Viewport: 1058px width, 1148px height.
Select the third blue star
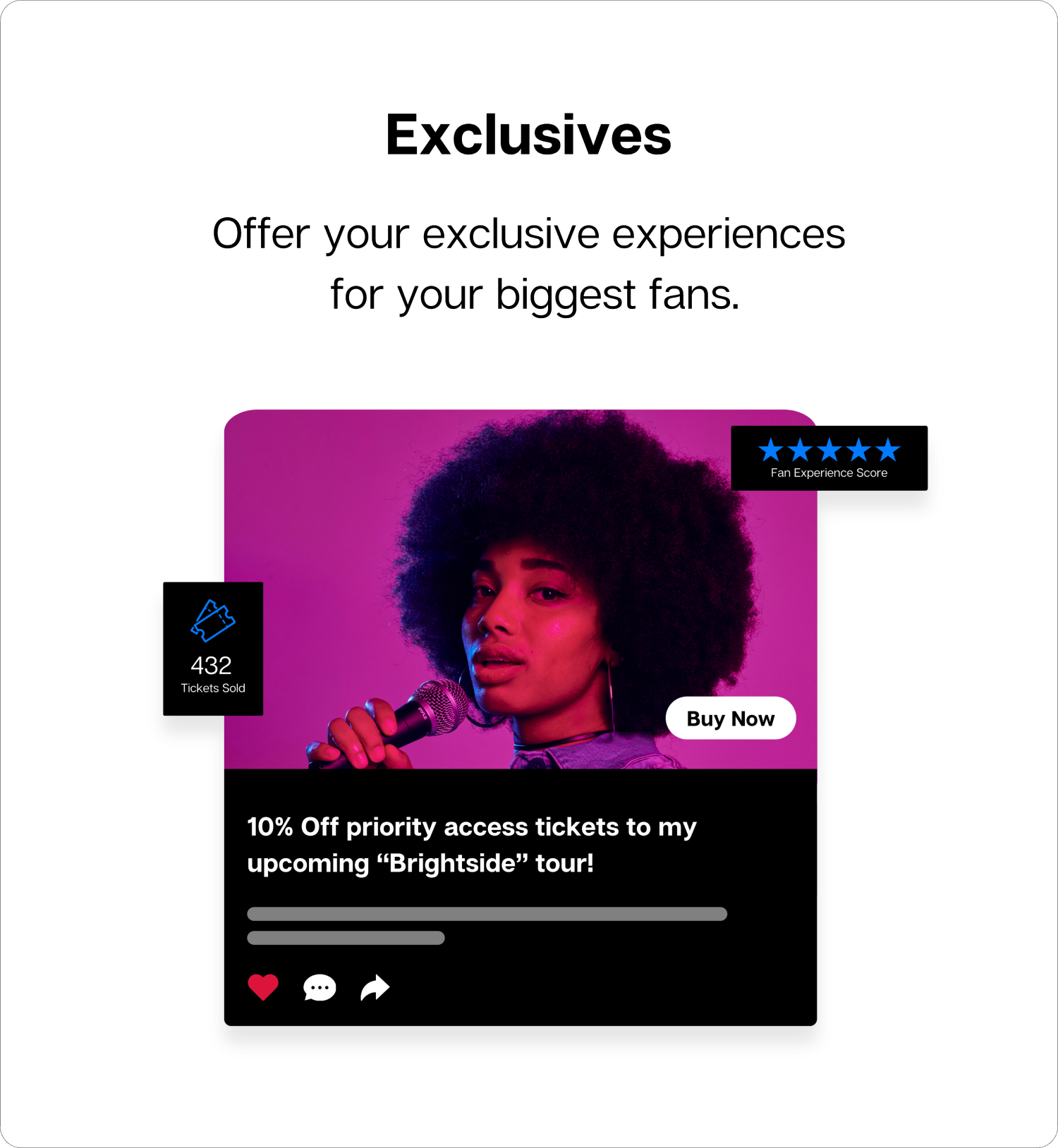[x=829, y=449]
